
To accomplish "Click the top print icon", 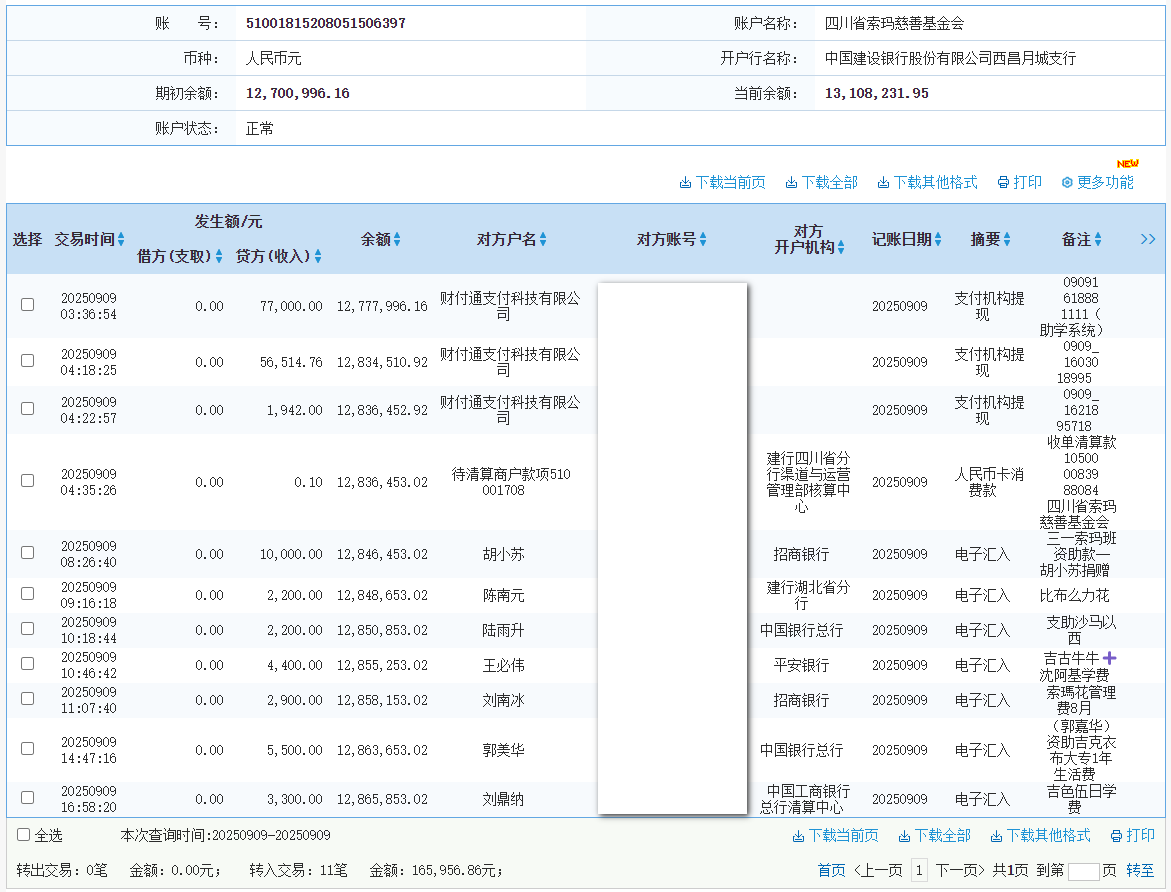I will (1003, 183).
